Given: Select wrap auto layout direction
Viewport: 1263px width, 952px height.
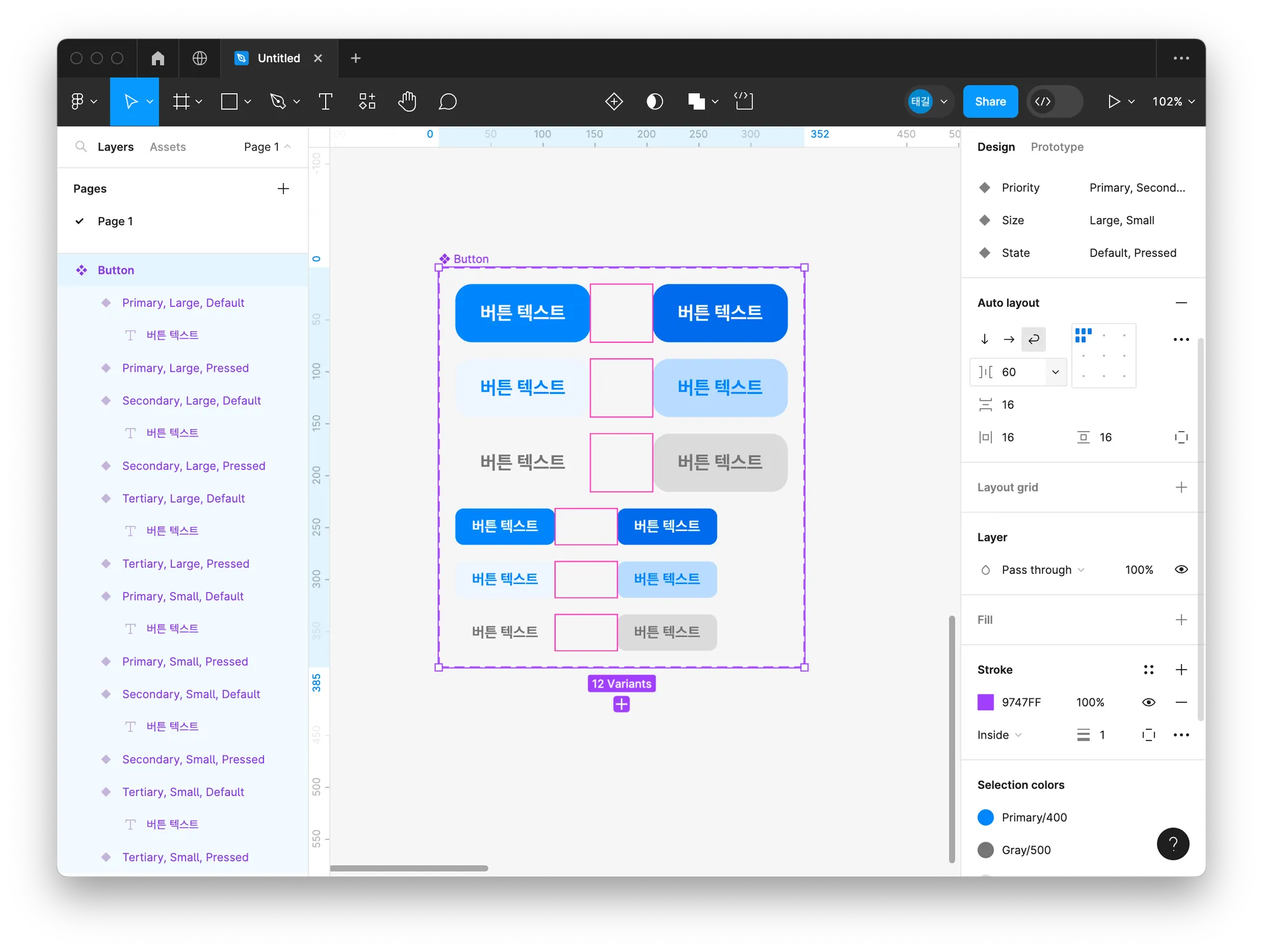Looking at the screenshot, I should (1034, 339).
